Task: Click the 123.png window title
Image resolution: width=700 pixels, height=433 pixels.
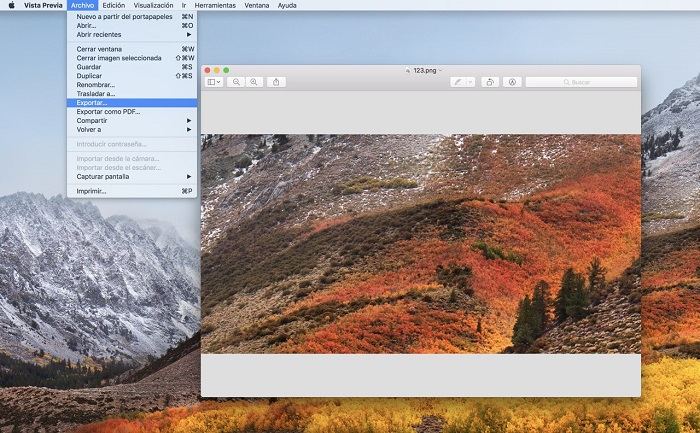Action: [x=422, y=70]
